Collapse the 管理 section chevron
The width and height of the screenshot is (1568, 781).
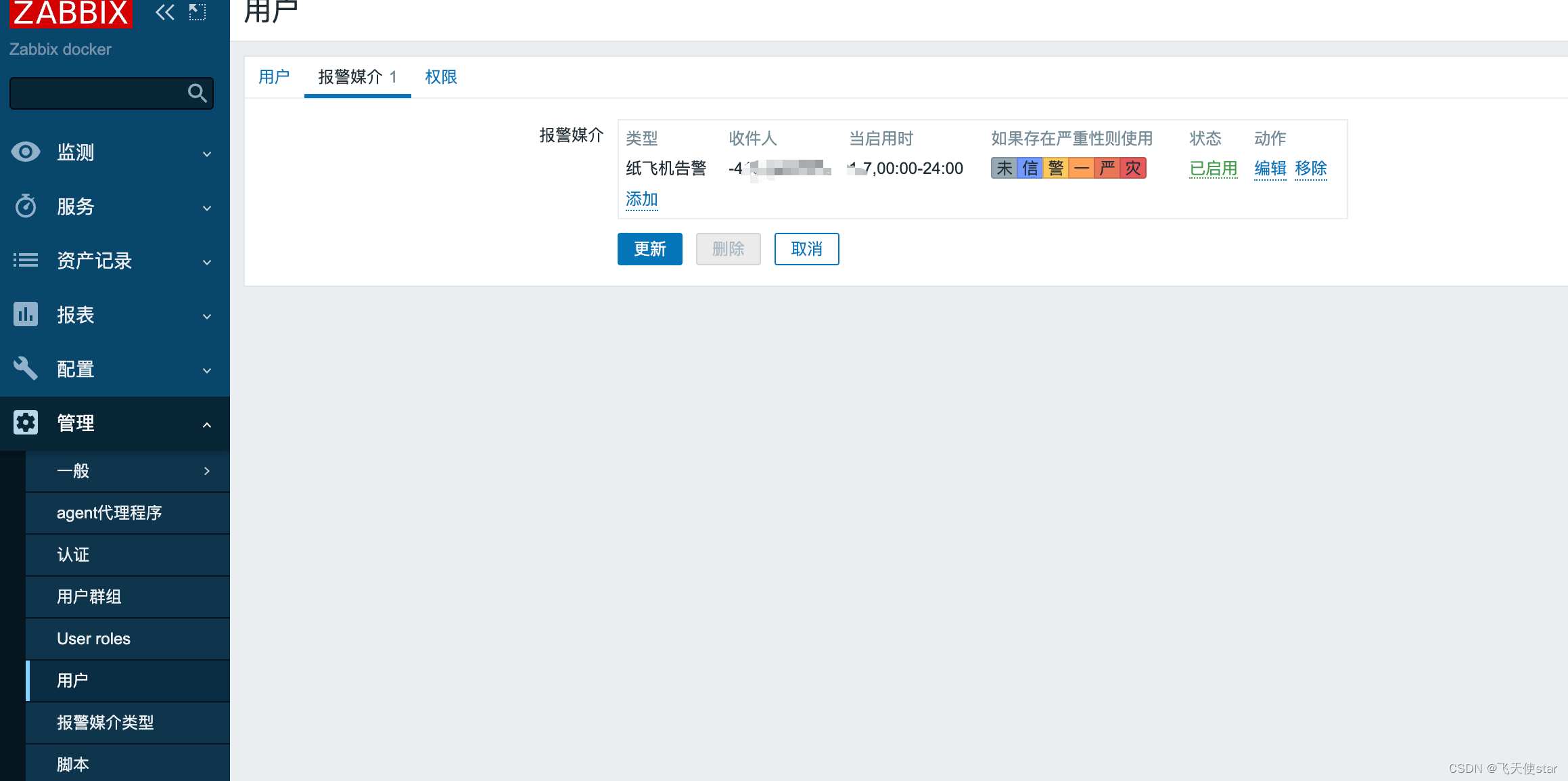pyautogui.click(x=207, y=425)
